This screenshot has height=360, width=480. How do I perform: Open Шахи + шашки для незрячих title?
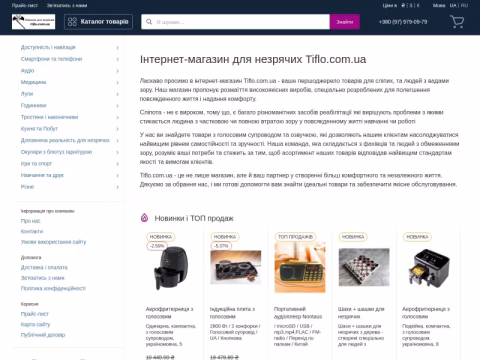(x=361, y=313)
